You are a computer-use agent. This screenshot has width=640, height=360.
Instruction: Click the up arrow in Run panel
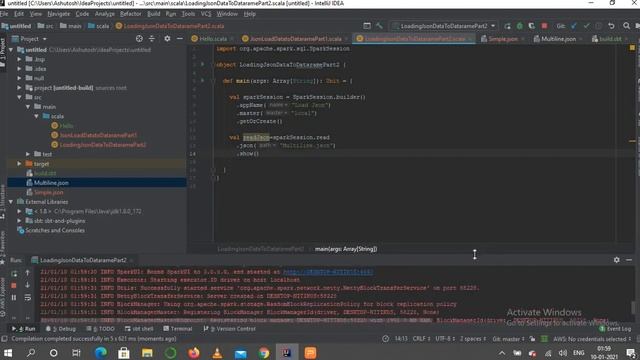point(27,273)
